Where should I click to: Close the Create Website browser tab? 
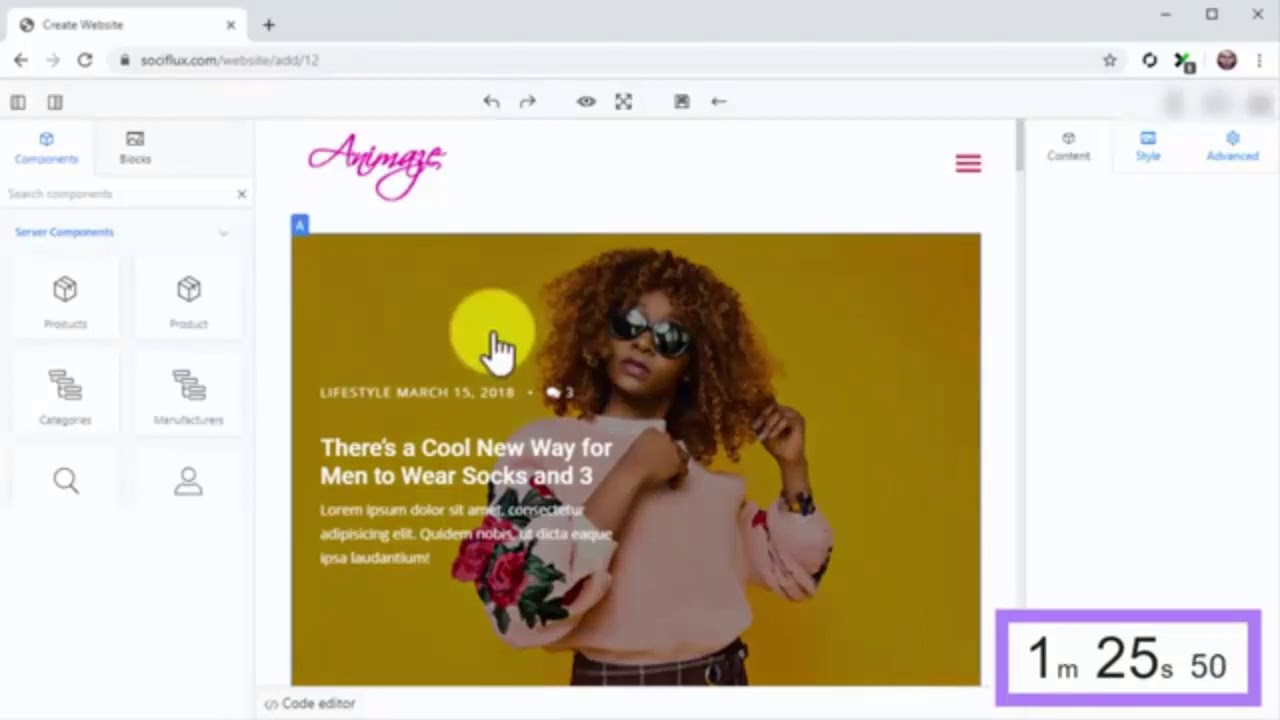click(x=231, y=25)
